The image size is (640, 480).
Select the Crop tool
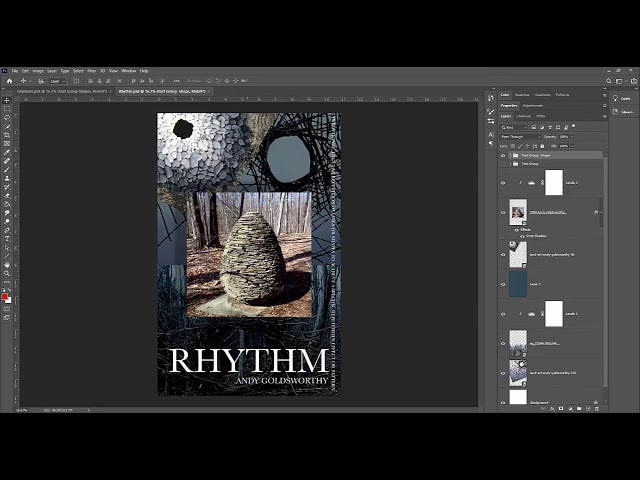point(7,135)
